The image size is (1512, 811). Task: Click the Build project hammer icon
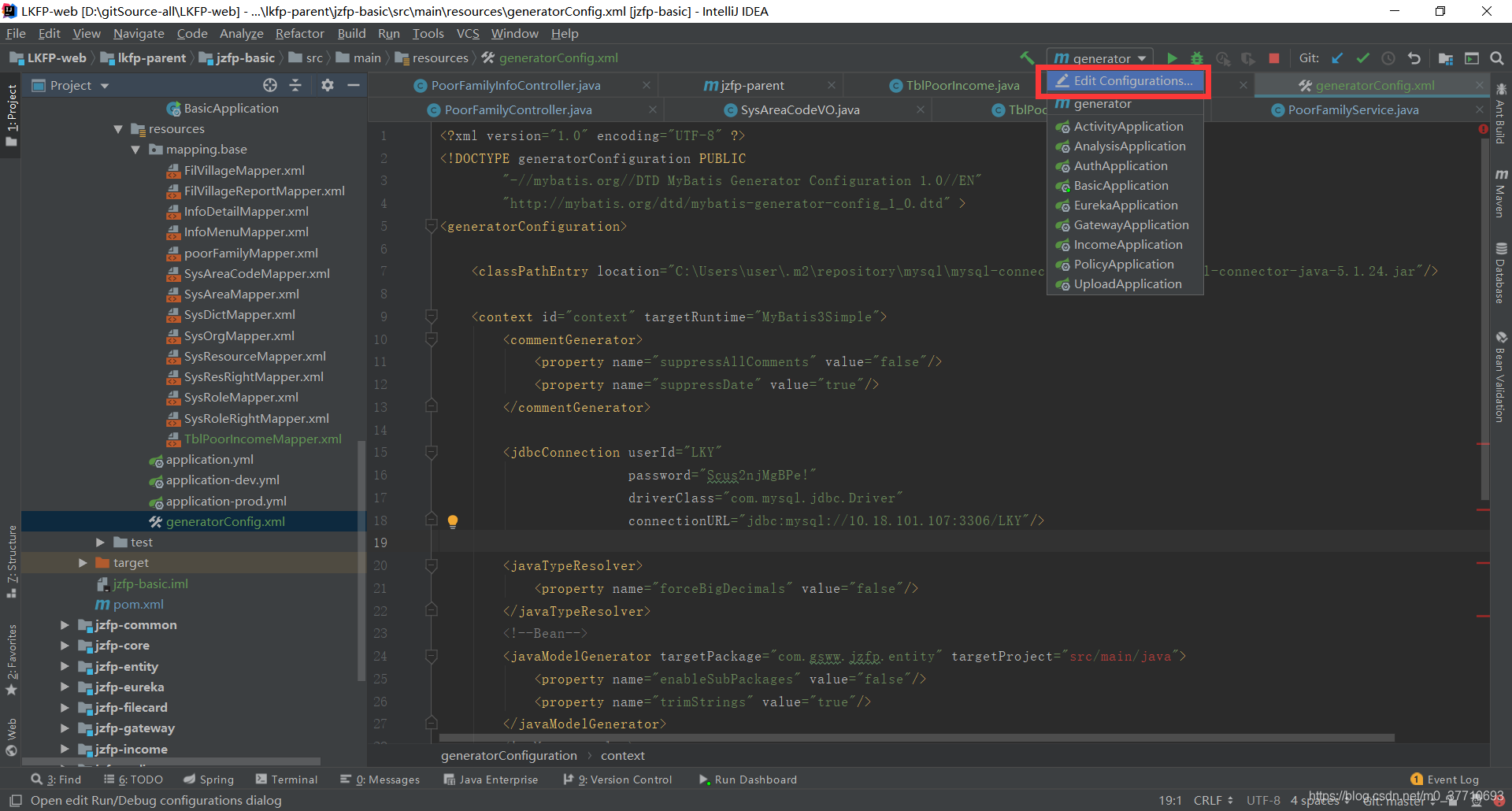(x=1026, y=58)
